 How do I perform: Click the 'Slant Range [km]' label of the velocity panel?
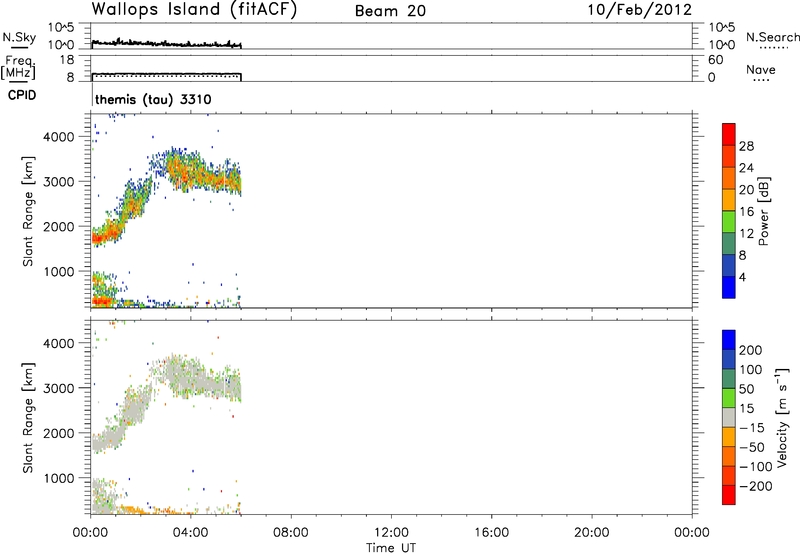[x=28, y=417]
